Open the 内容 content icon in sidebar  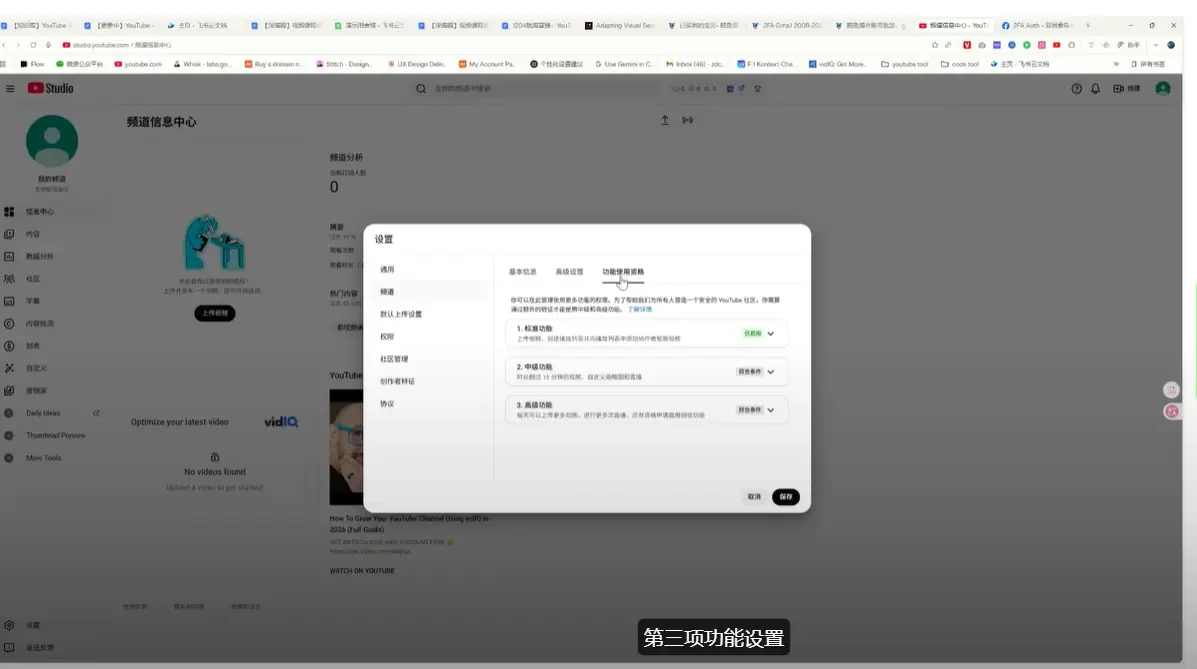[9, 234]
